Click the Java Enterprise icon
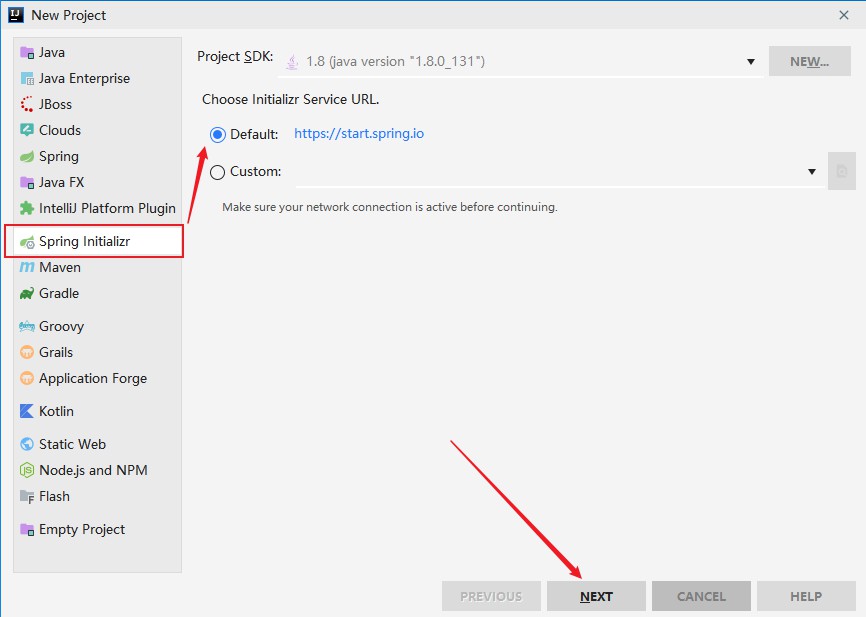 (27, 78)
